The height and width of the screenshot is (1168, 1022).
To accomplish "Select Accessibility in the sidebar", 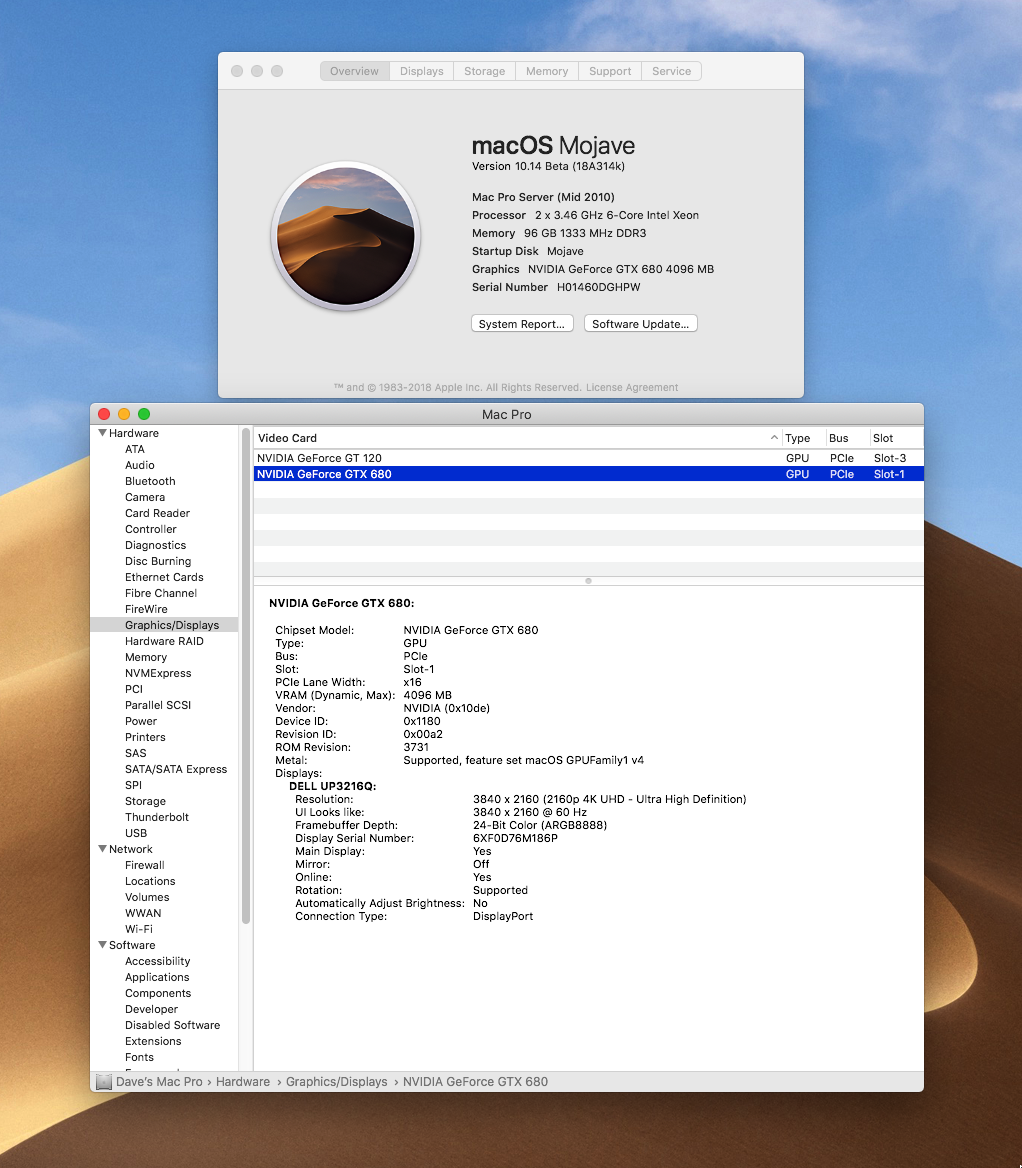I will [x=157, y=961].
